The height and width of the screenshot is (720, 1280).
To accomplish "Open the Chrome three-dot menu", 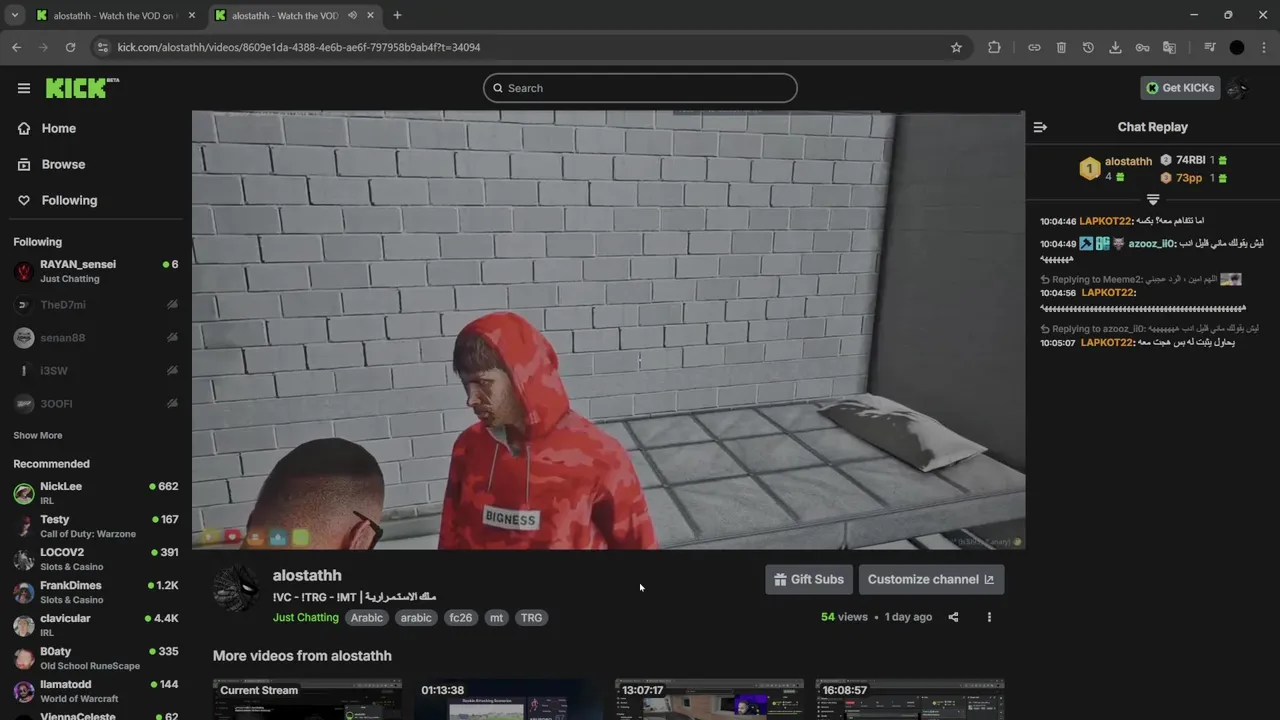I will click(x=1264, y=47).
